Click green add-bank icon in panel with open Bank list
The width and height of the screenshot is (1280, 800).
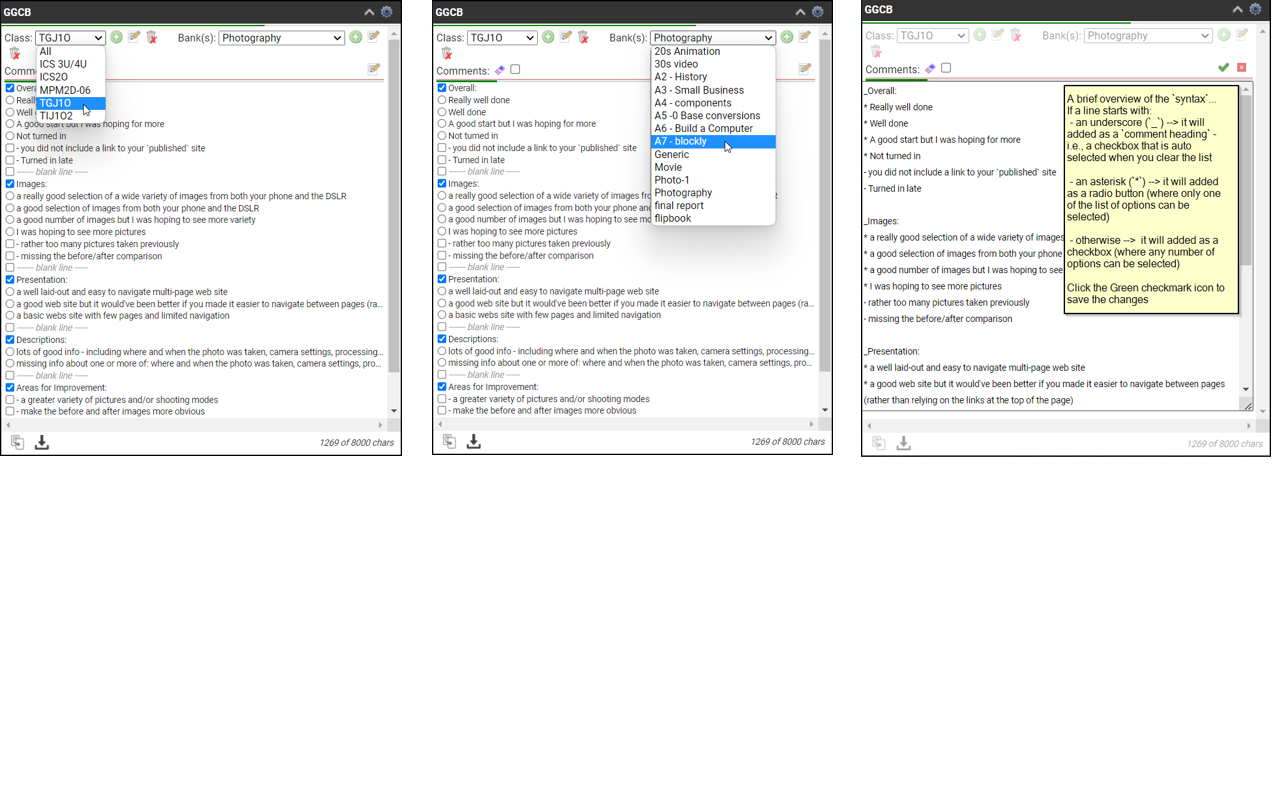(787, 37)
